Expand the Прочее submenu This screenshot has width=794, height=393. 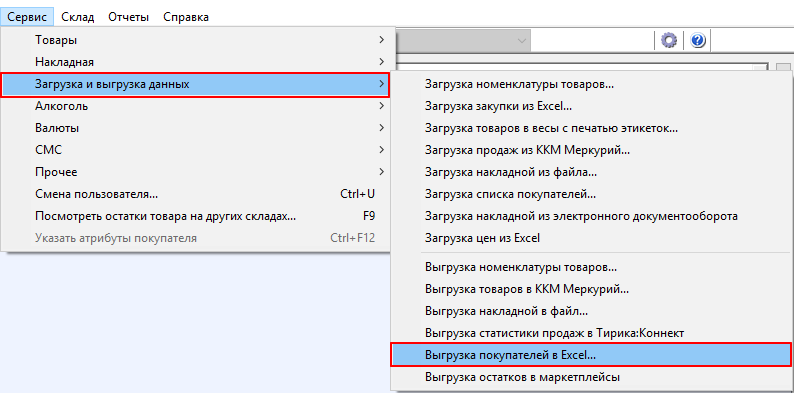[x=195, y=172]
